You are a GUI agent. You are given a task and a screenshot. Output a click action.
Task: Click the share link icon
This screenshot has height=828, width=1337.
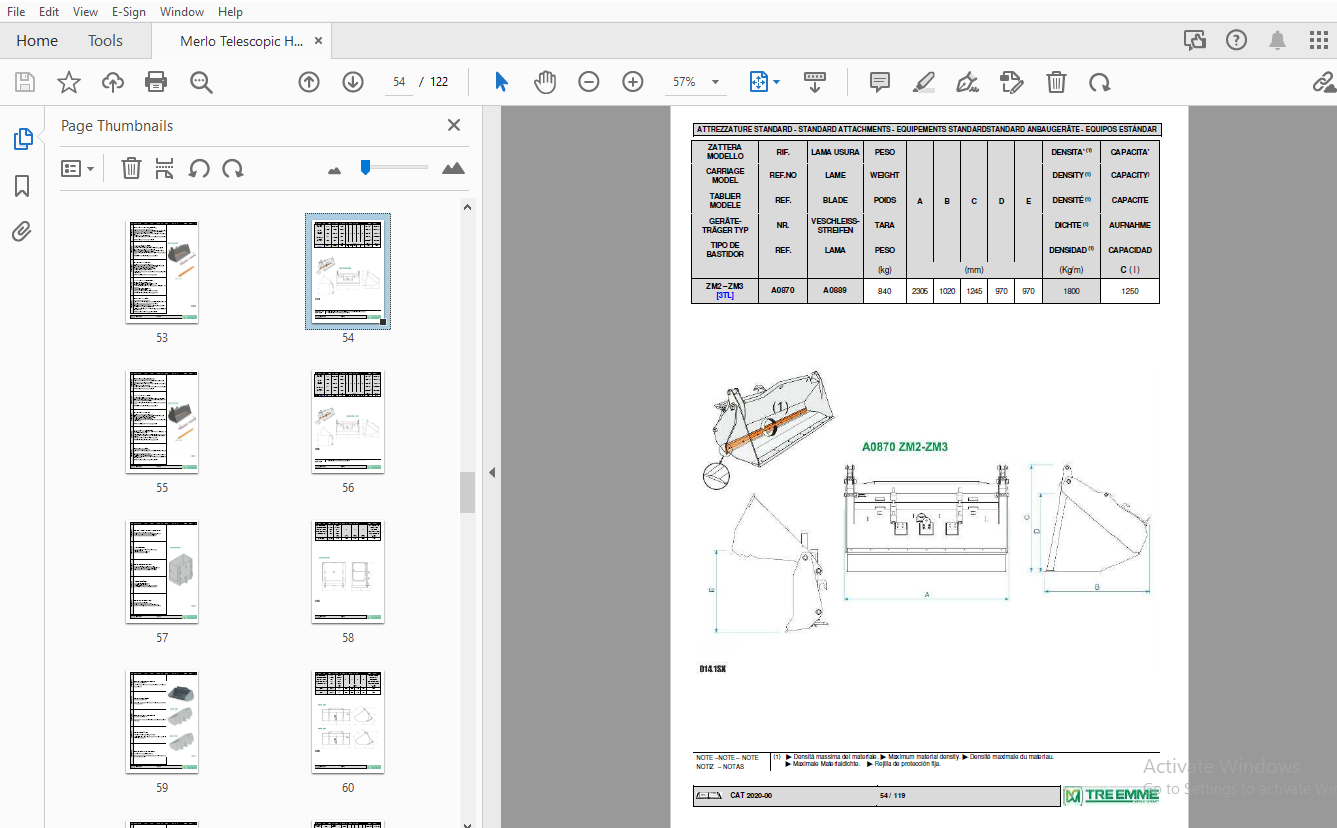1324,82
